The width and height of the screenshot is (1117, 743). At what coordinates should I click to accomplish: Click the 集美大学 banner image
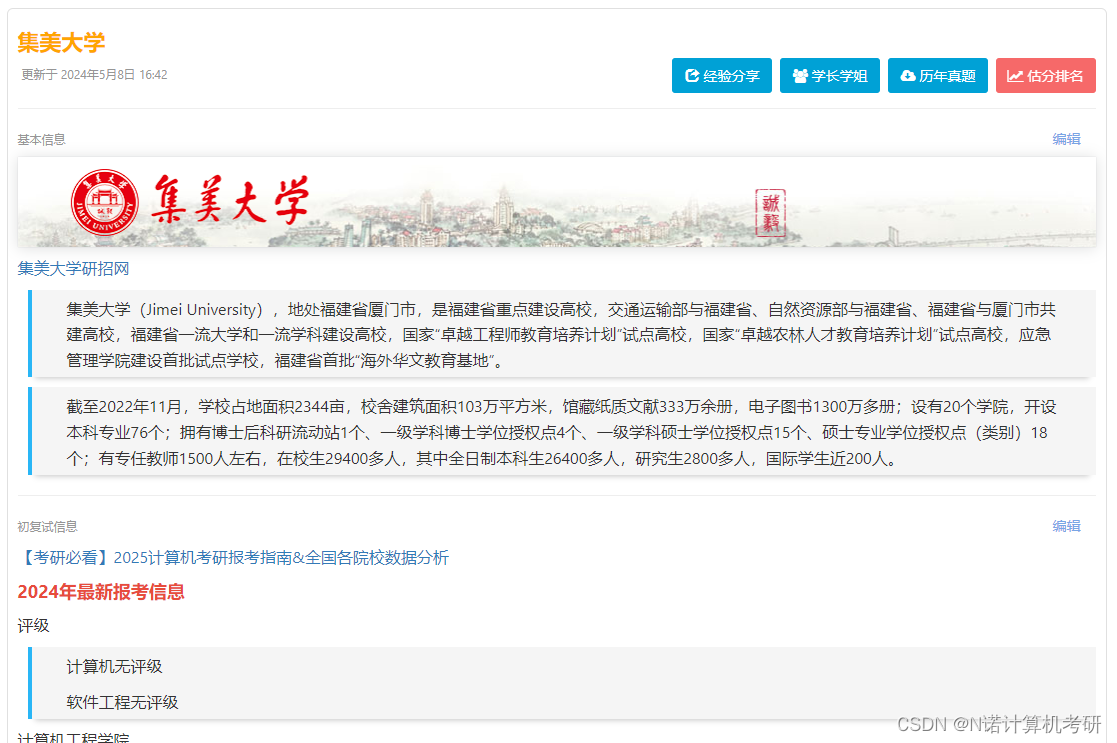click(557, 202)
